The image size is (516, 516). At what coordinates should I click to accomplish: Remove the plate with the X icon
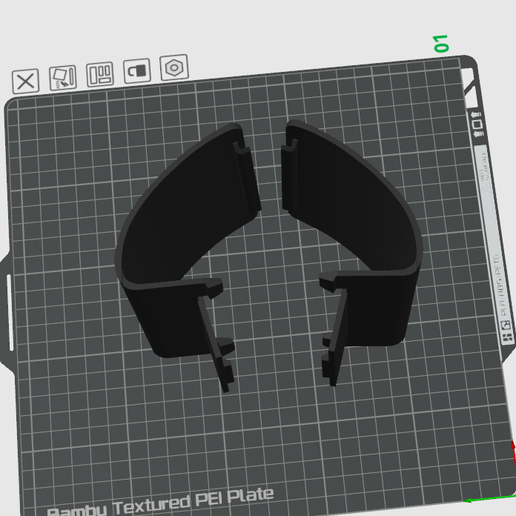(26, 81)
